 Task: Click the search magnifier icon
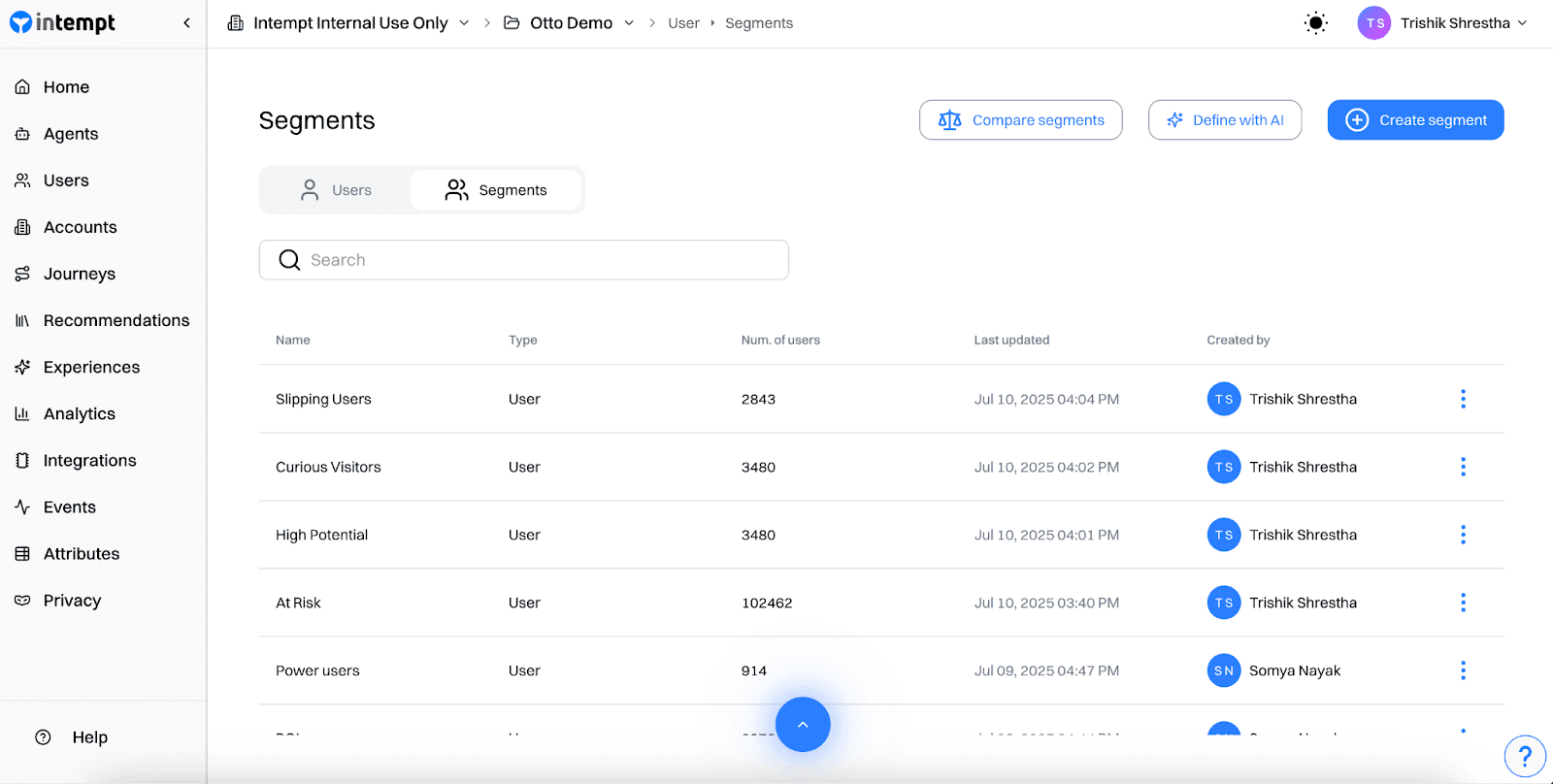pyautogui.click(x=289, y=260)
